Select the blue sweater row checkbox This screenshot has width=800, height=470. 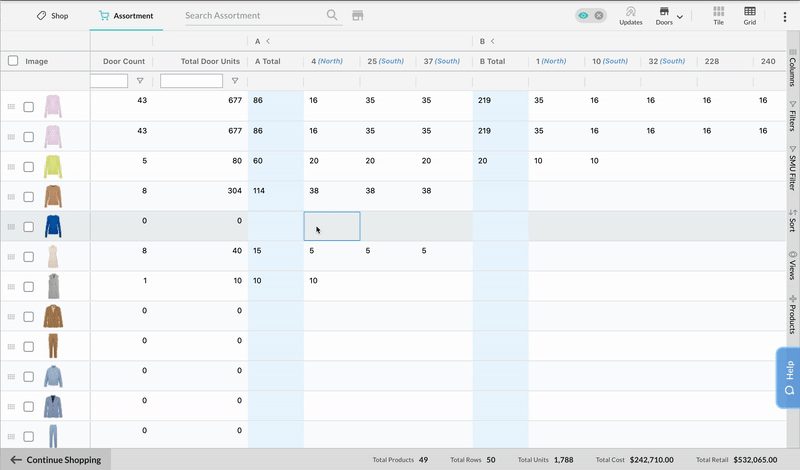29,227
